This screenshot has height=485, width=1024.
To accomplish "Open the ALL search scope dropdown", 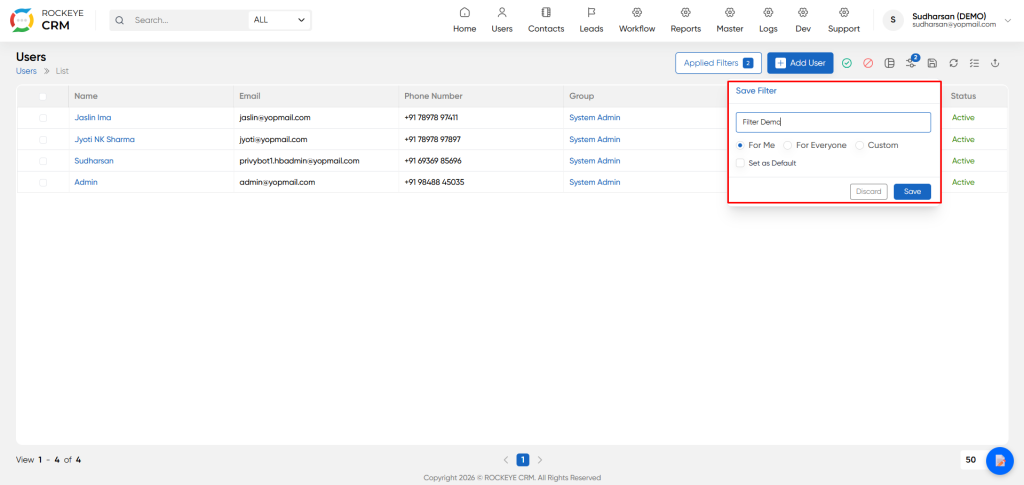I will pyautogui.click(x=280, y=20).
